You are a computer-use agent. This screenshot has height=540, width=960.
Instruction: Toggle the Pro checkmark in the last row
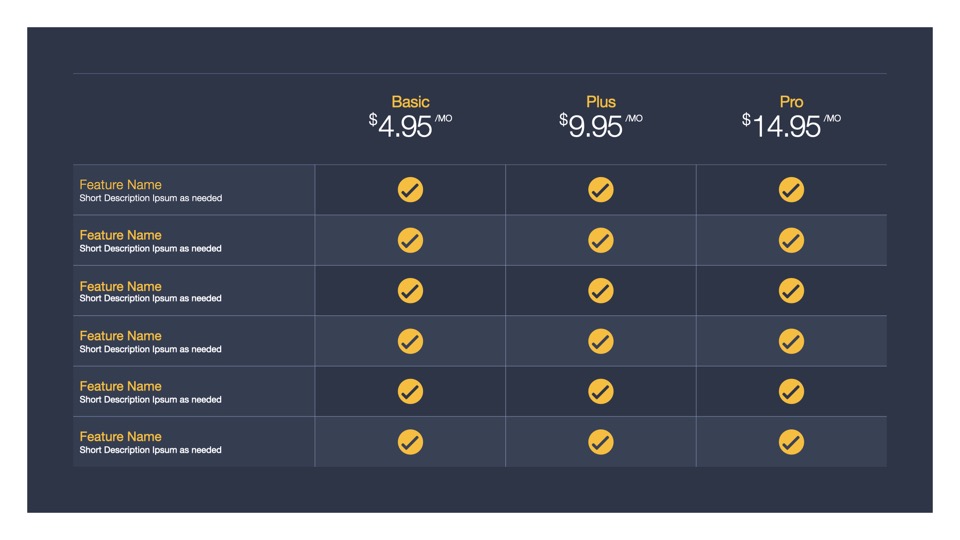[x=791, y=442]
